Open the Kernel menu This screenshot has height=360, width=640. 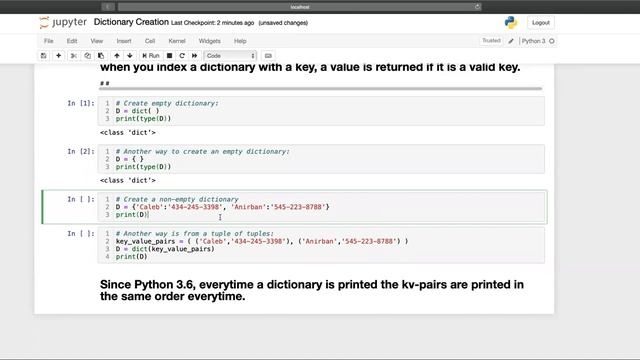coord(177,41)
